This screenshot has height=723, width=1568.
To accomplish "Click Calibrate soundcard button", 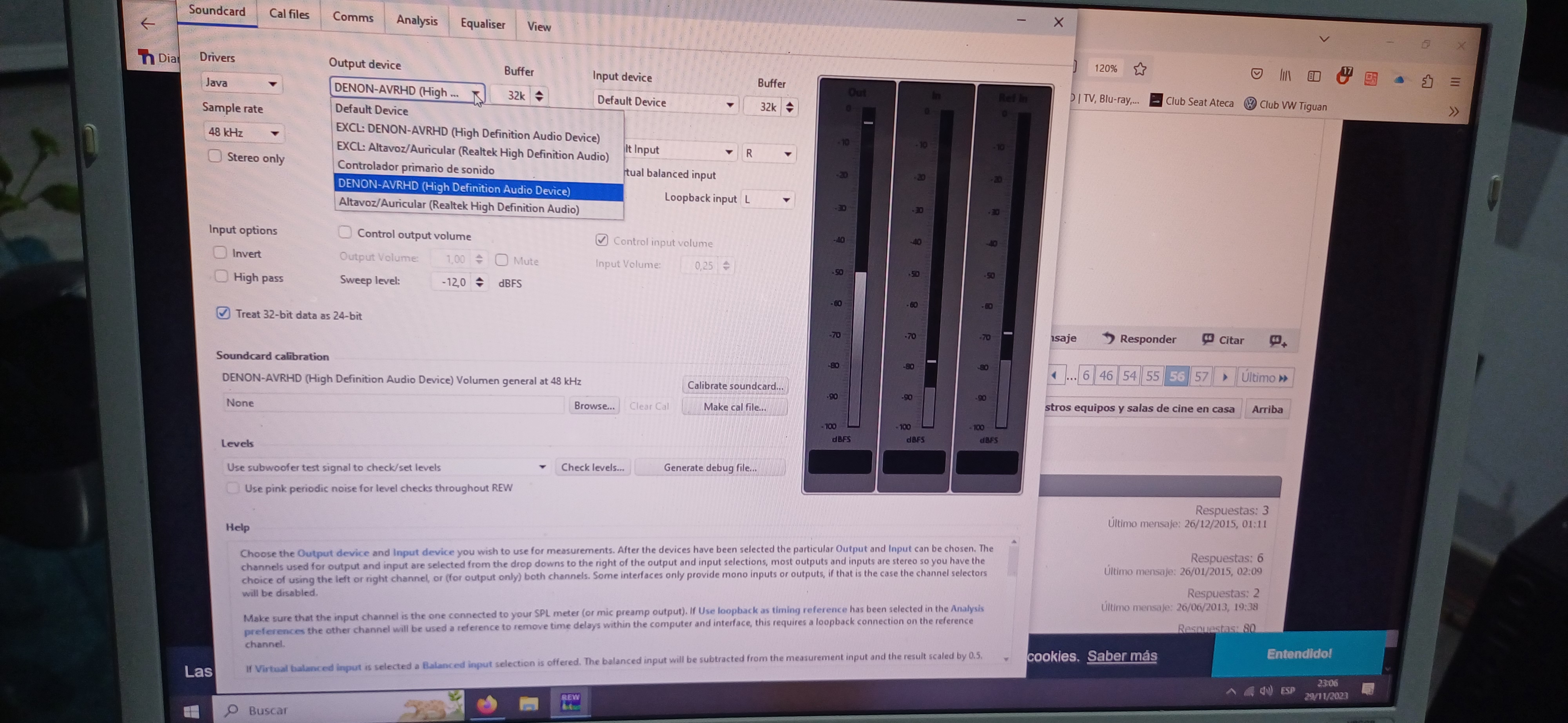I will coord(735,385).
